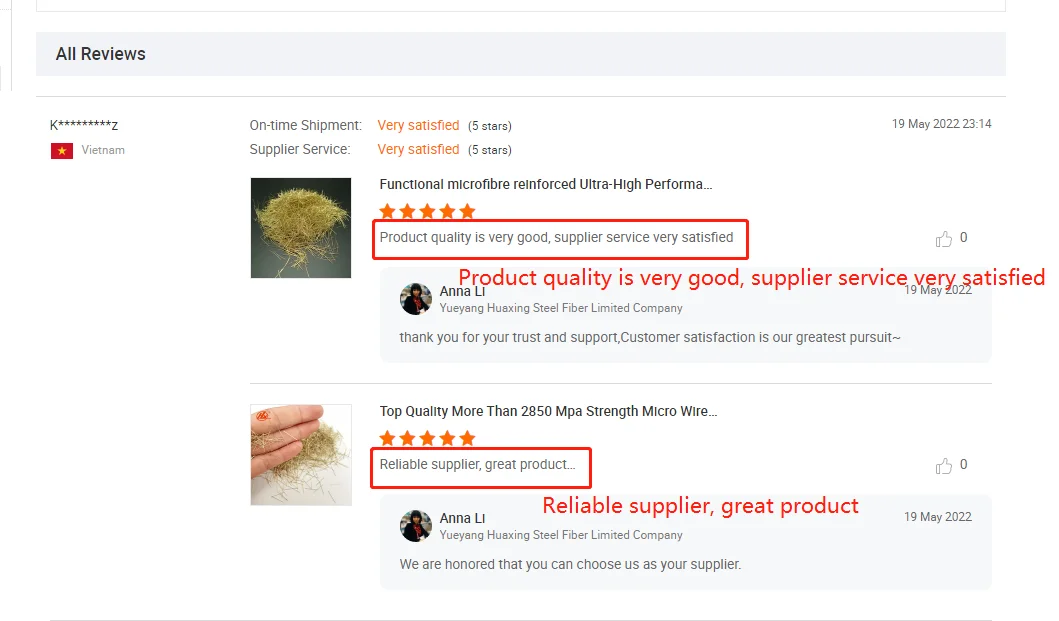
Task: Expand truncated 'Reliable supplier, great product...' review text
Action: [477, 465]
